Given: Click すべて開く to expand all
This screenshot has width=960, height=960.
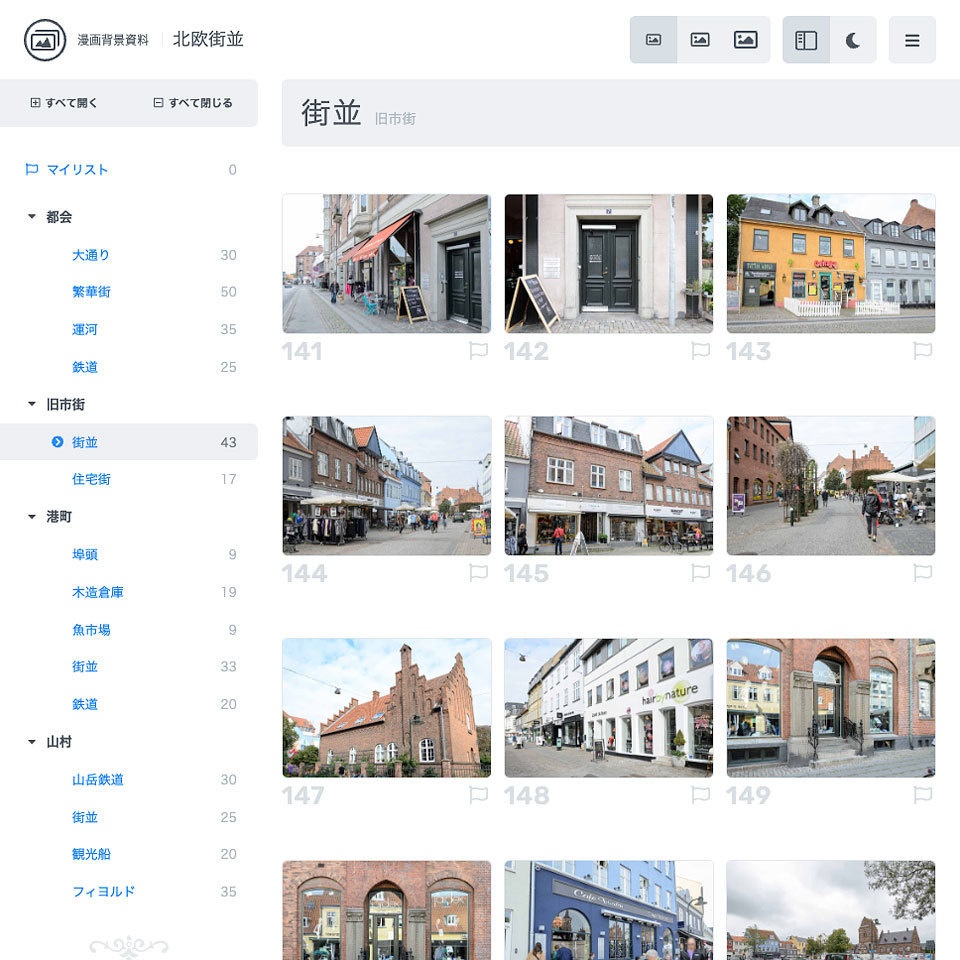Looking at the screenshot, I should [x=64, y=103].
